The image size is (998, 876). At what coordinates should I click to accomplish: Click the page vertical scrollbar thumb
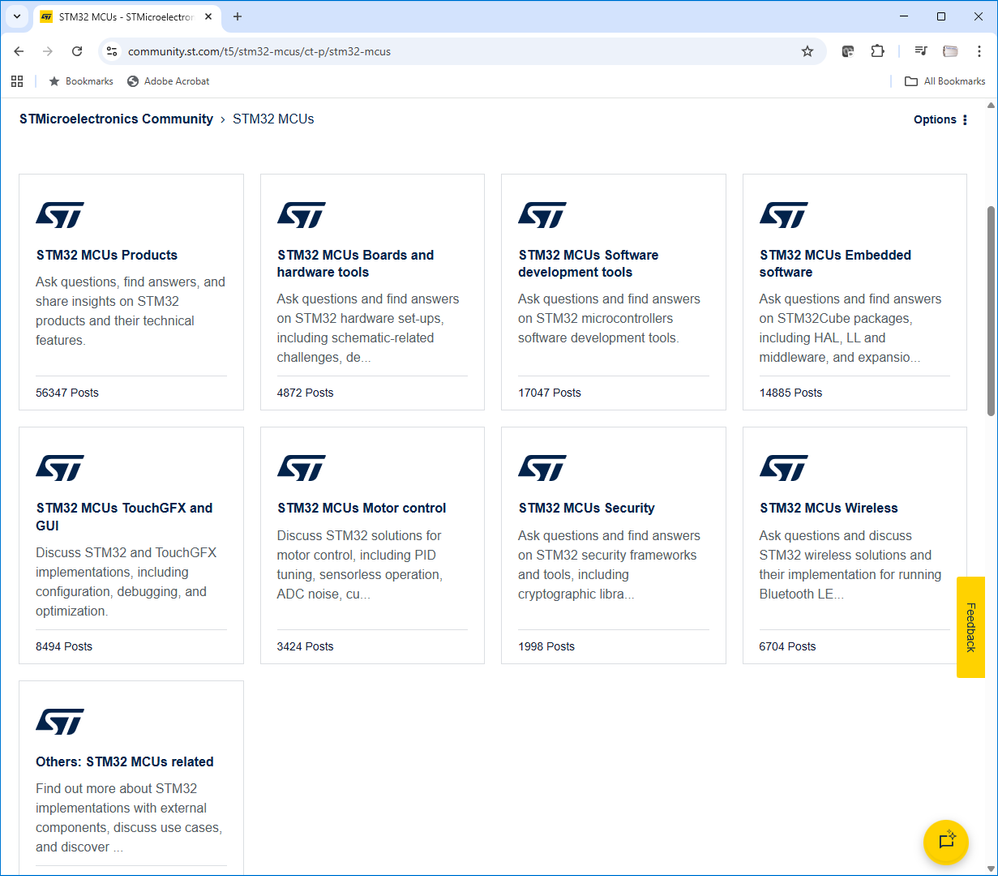coord(991,311)
